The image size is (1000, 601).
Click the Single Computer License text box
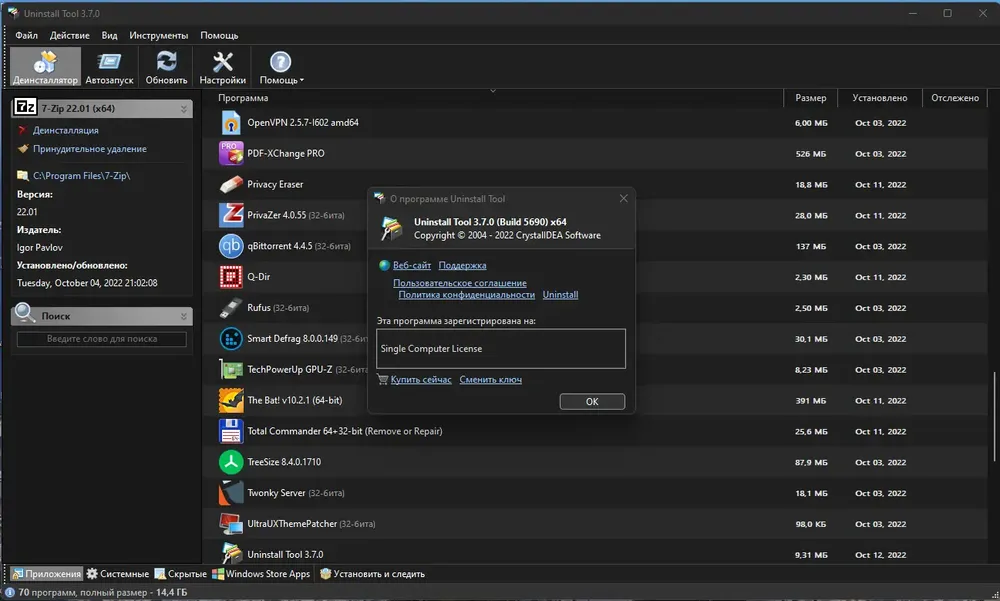click(501, 348)
